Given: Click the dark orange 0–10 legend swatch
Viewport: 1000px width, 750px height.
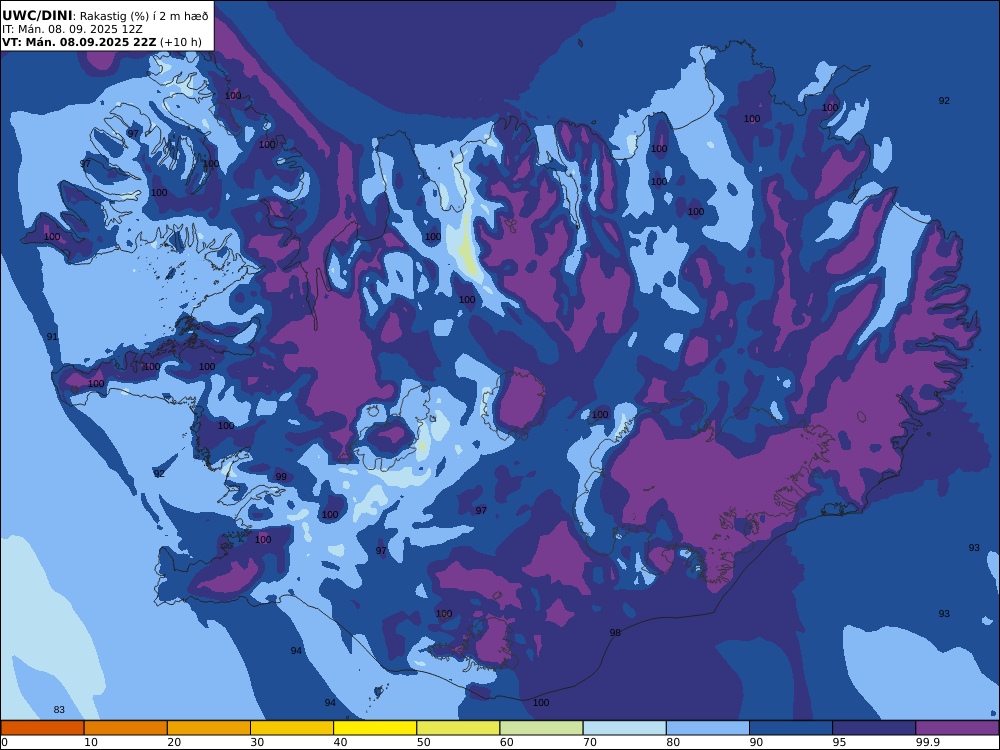Looking at the screenshot, I should coord(43,728).
